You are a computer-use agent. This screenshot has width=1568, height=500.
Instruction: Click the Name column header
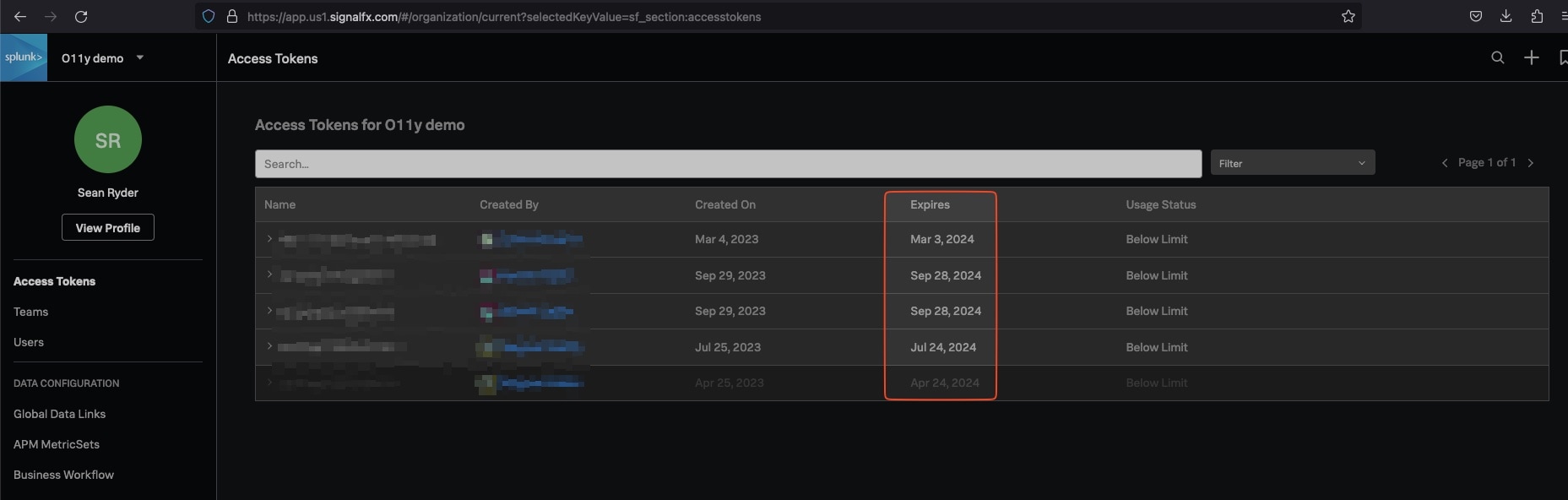point(280,204)
